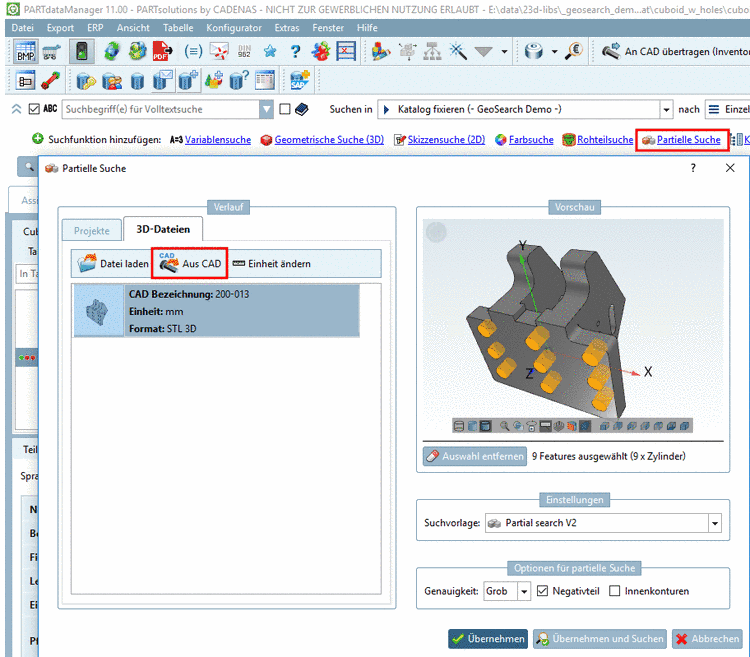Open the Konfigurator menu
This screenshot has width=750, height=657.
234,28
